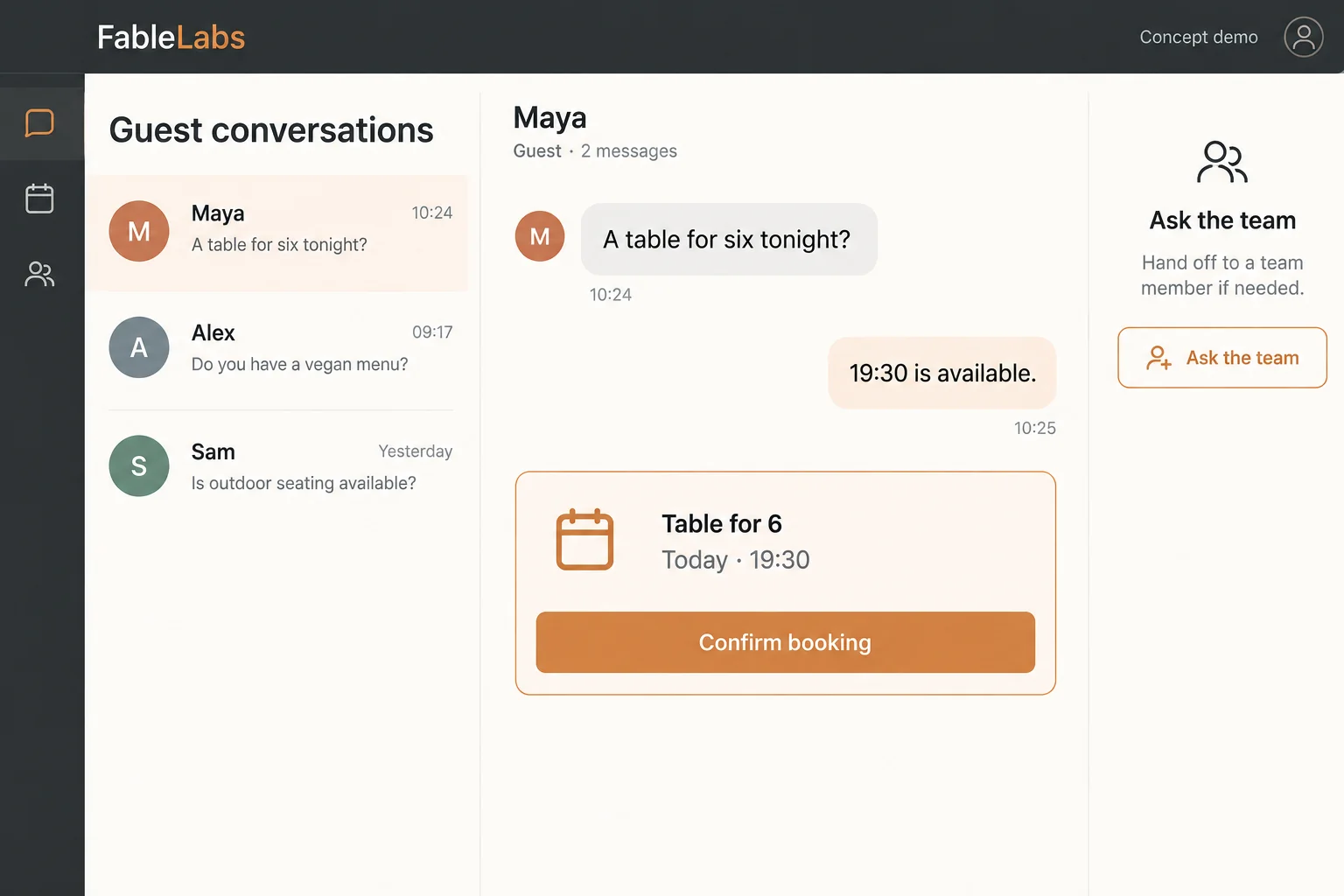
Task: Click Maya's avatar beside the chat bubble
Action: (540, 236)
